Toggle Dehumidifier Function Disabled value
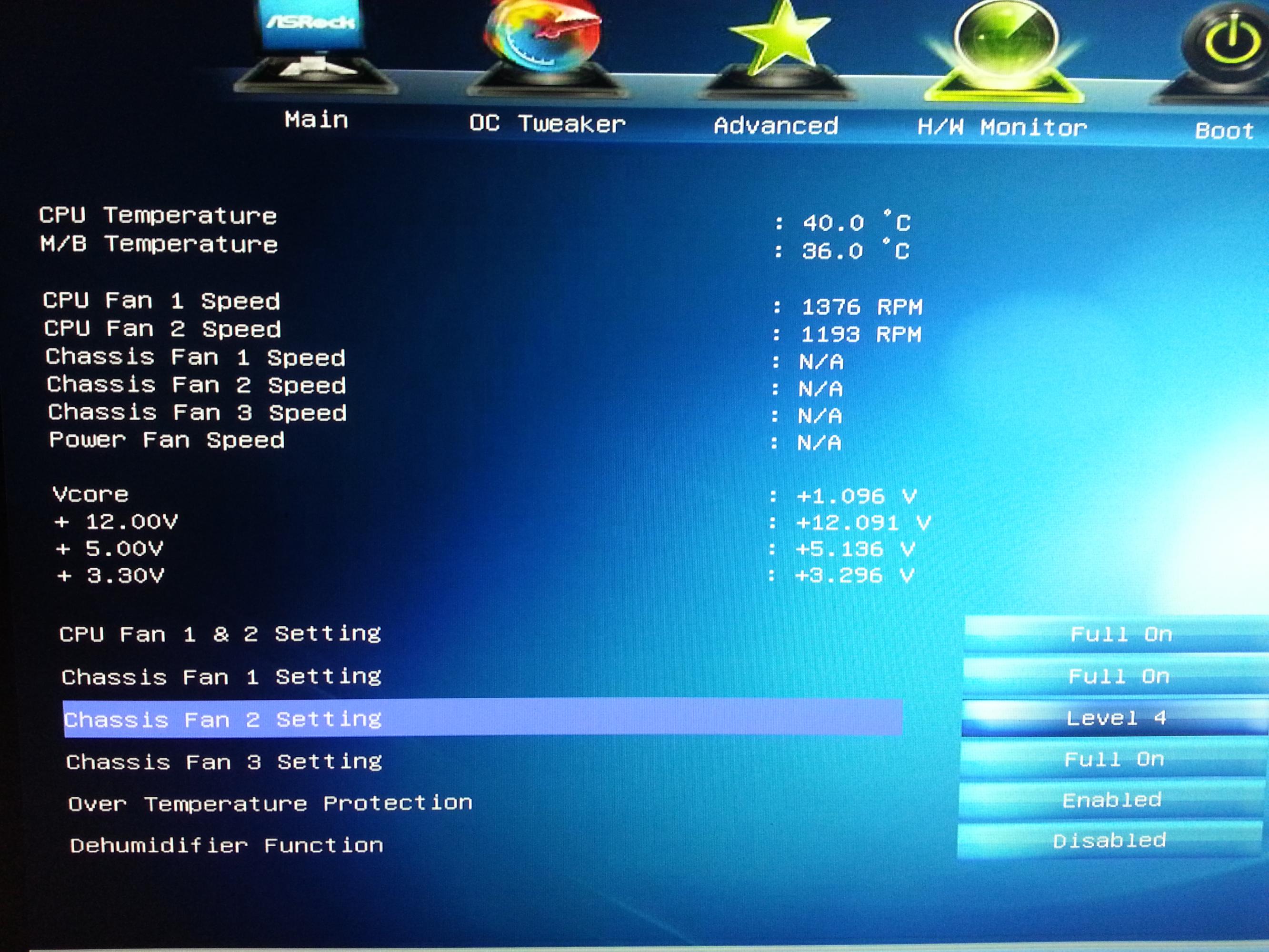1269x952 pixels. coord(1109,841)
